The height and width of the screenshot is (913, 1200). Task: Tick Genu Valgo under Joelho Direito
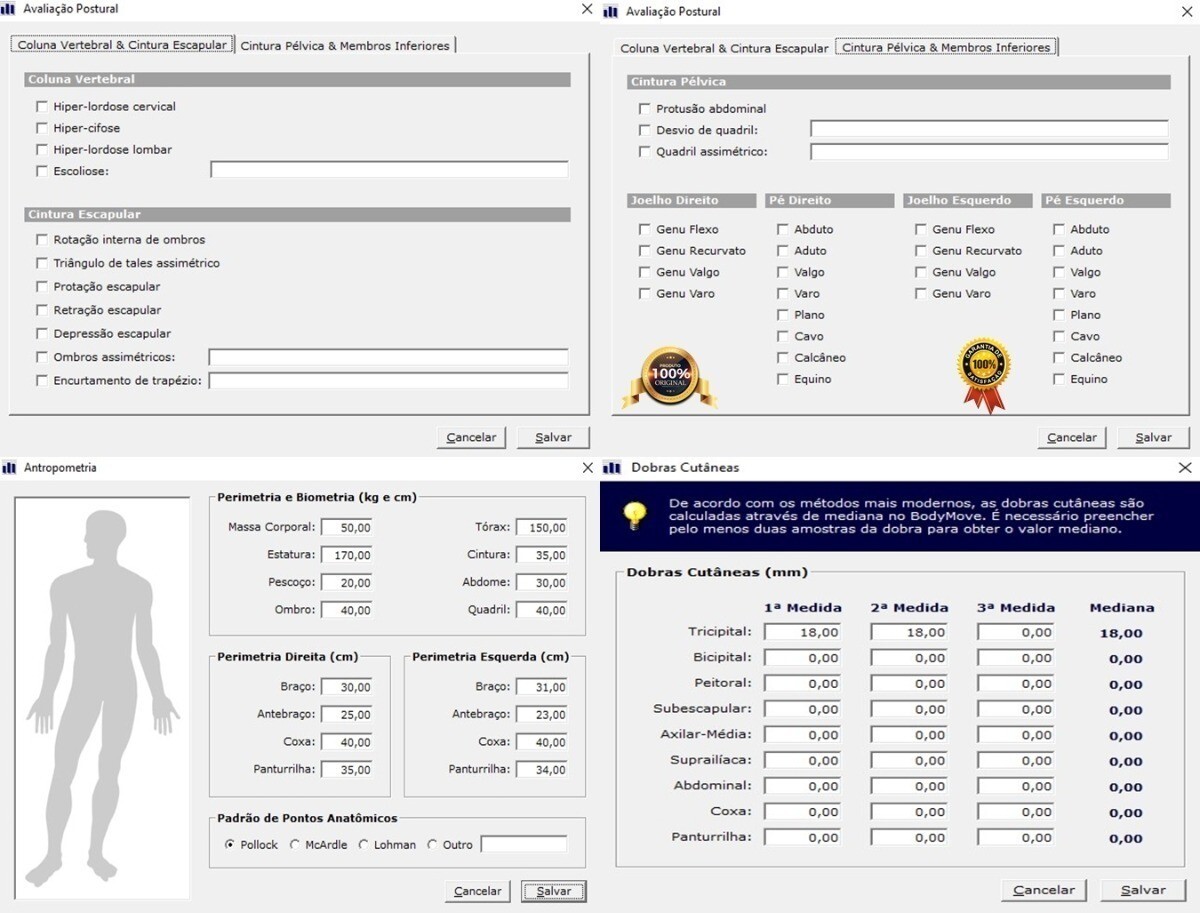point(645,272)
